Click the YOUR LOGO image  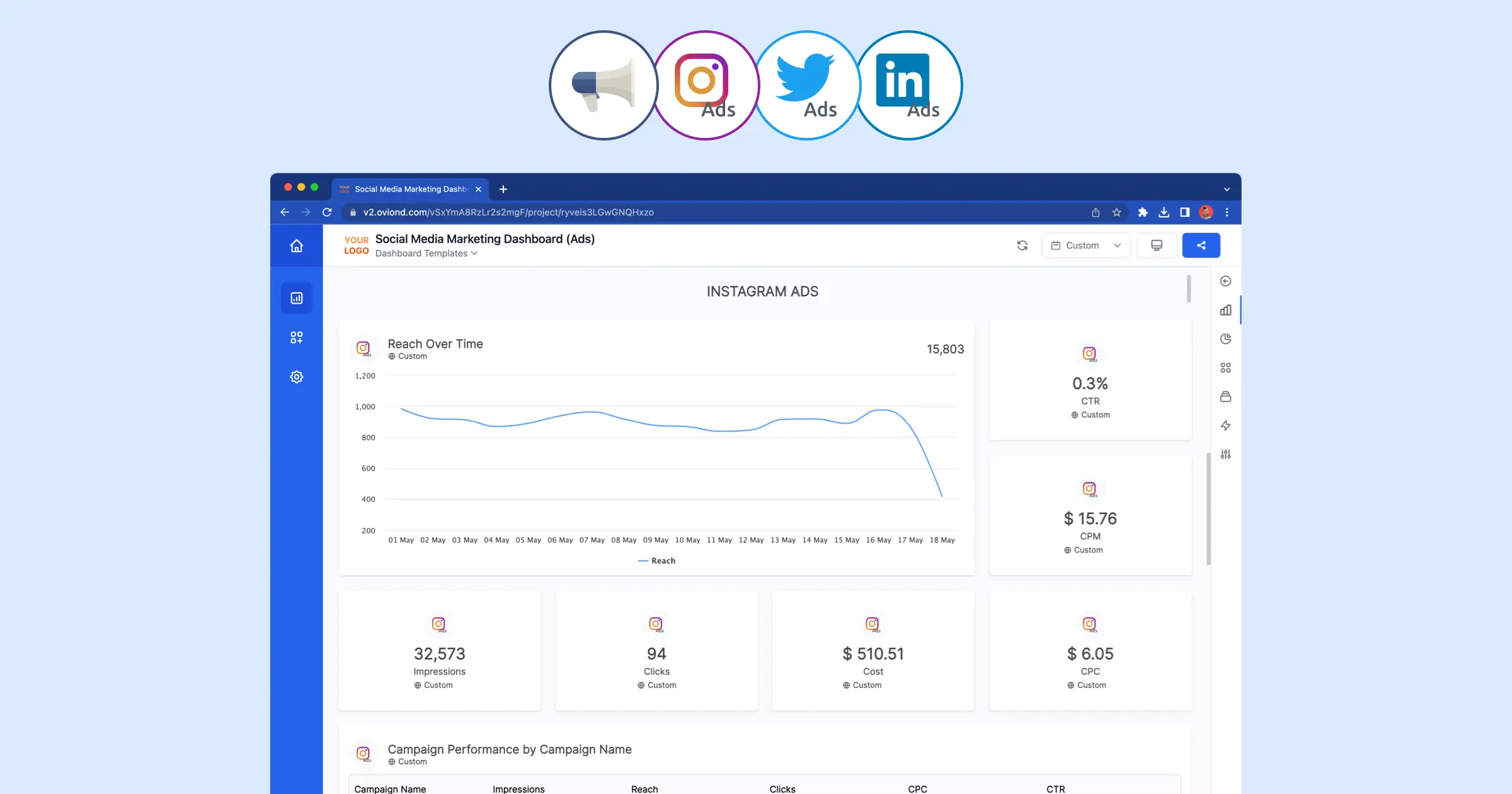pyautogui.click(x=357, y=245)
